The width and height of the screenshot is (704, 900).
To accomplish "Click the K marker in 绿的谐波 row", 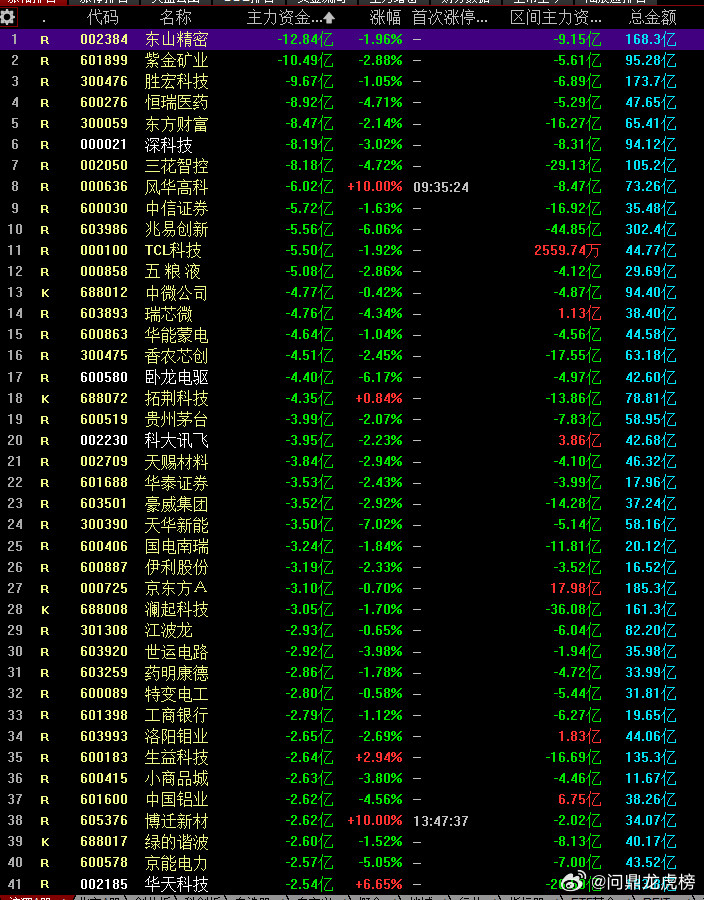I will pos(45,842).
